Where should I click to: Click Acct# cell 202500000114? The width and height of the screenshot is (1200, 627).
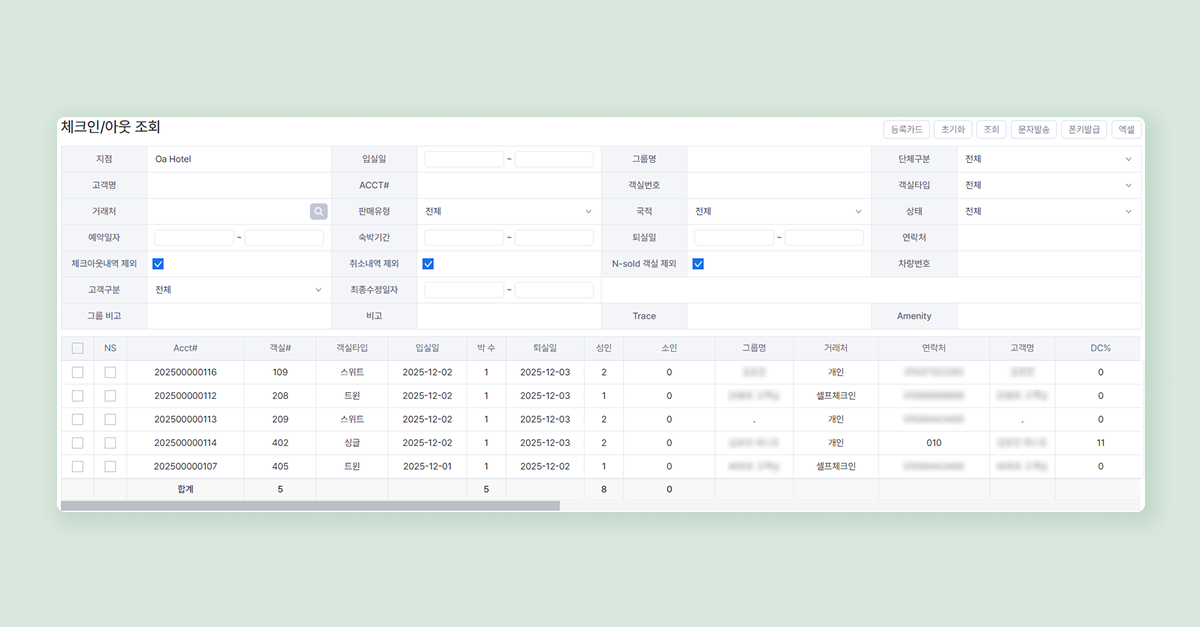[185, 442]
